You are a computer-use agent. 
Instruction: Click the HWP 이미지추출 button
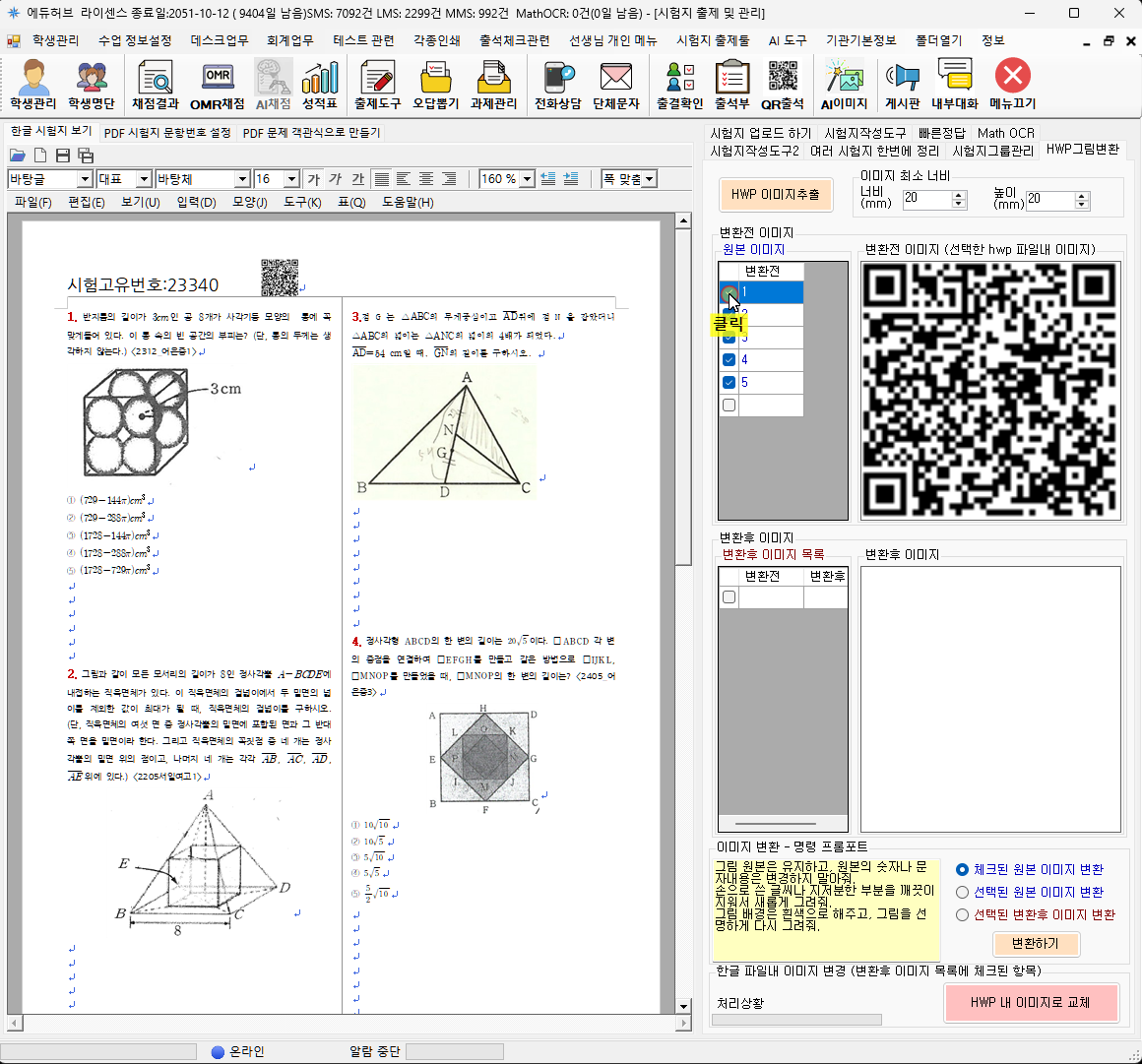click(775, 195)
